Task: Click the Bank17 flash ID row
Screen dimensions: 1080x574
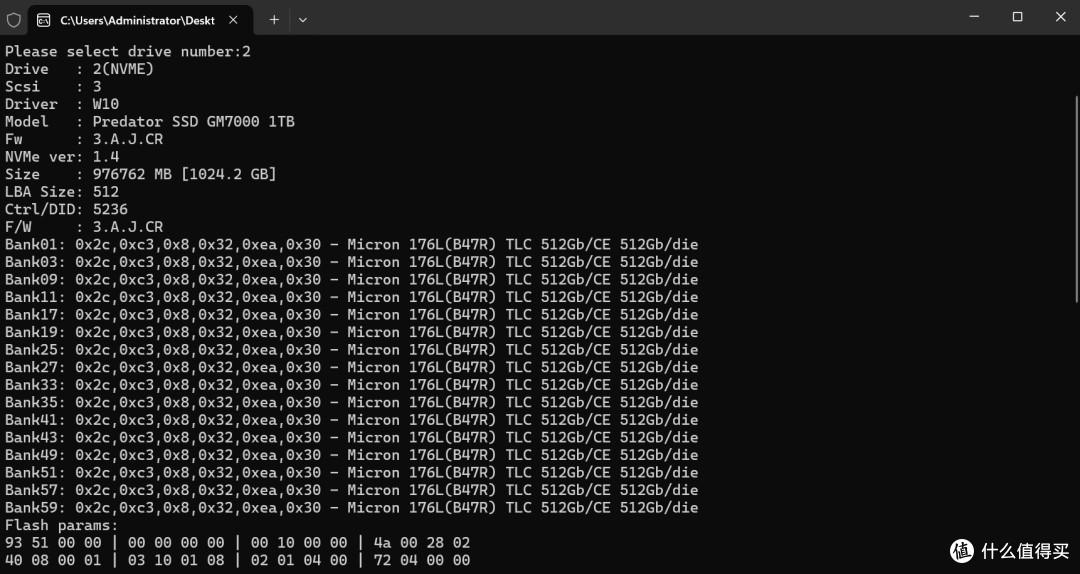Action: (x=351, y=314)
